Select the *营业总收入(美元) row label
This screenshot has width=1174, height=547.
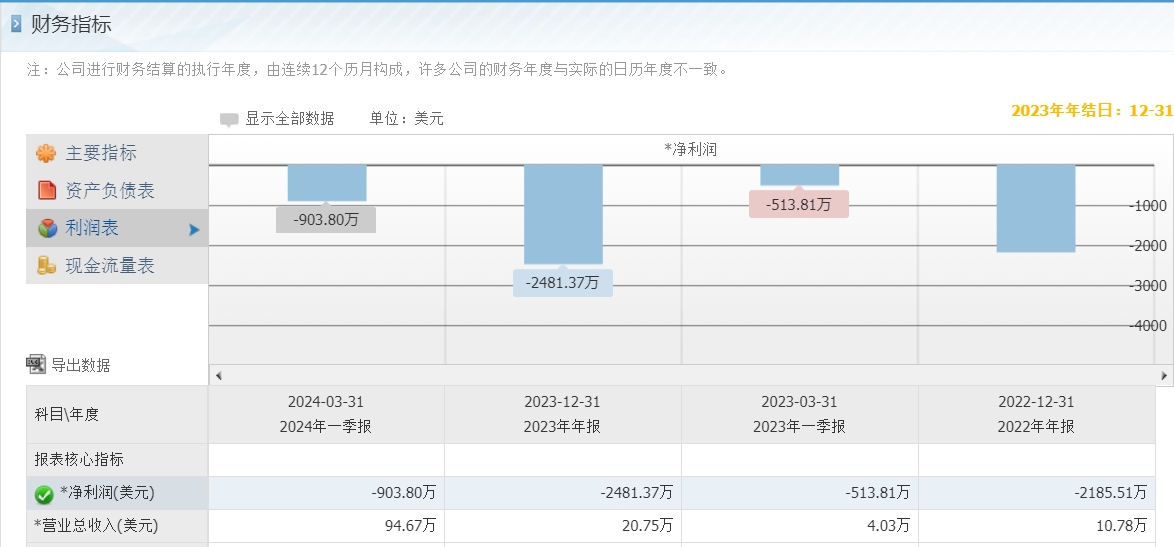tap(96, 526)
